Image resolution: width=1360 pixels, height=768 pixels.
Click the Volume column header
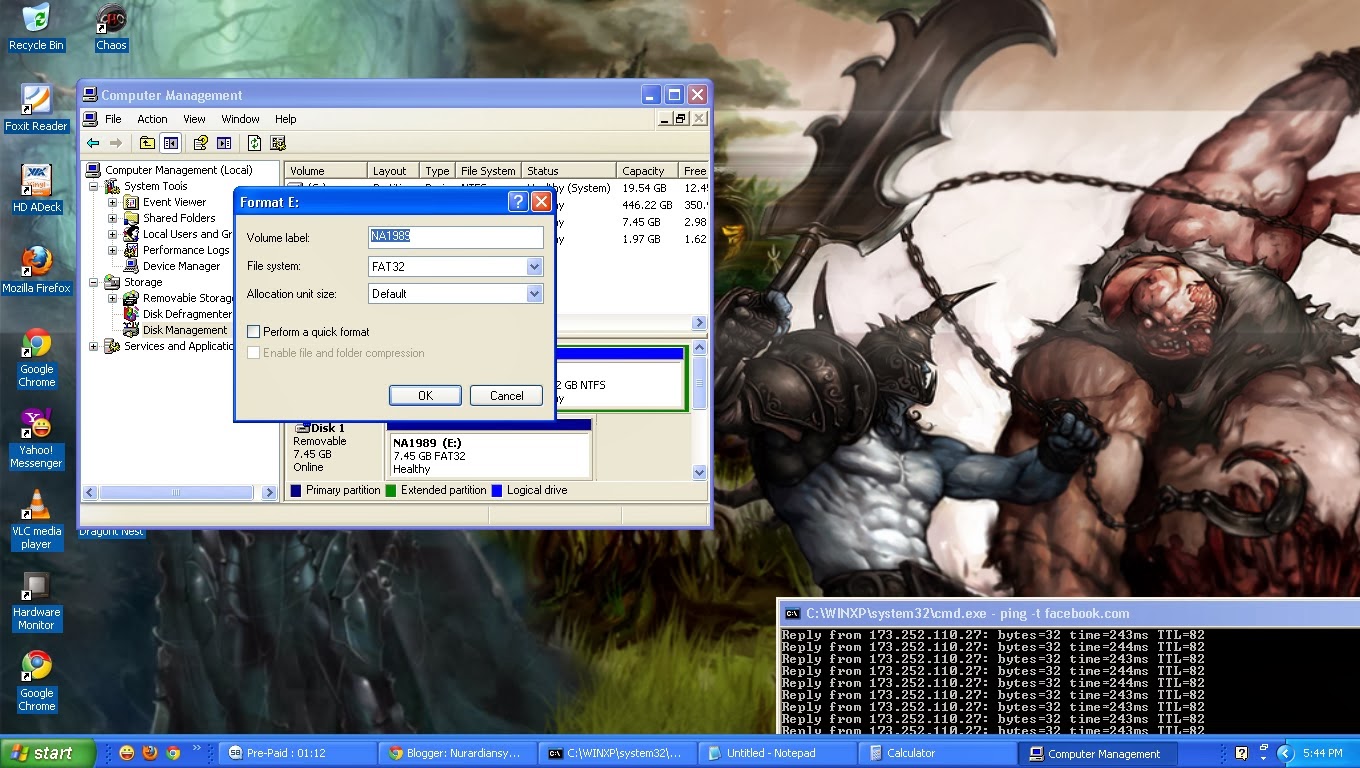click(326, 171)
